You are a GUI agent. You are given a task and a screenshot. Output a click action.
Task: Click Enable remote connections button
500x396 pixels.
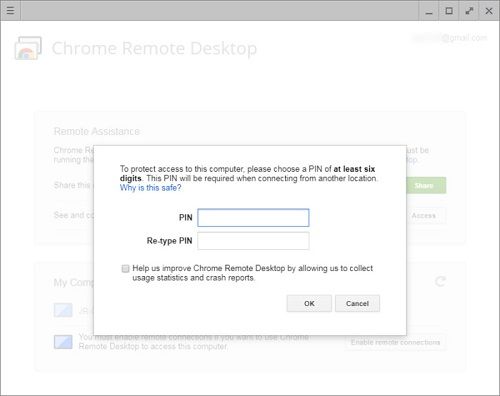tap(395, 342)
